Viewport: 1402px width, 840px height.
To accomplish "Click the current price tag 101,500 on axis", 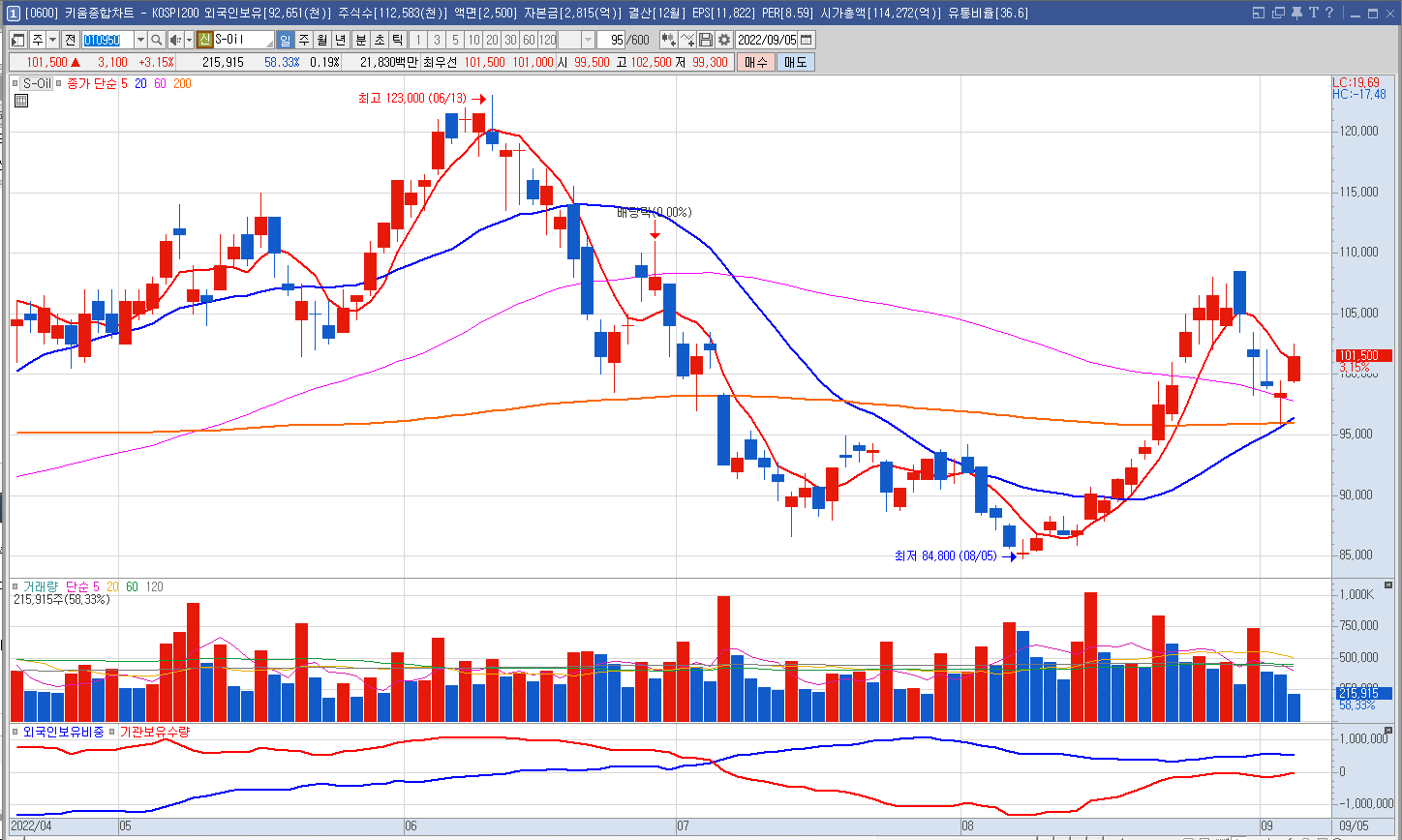I will [x=1362, y=356].
